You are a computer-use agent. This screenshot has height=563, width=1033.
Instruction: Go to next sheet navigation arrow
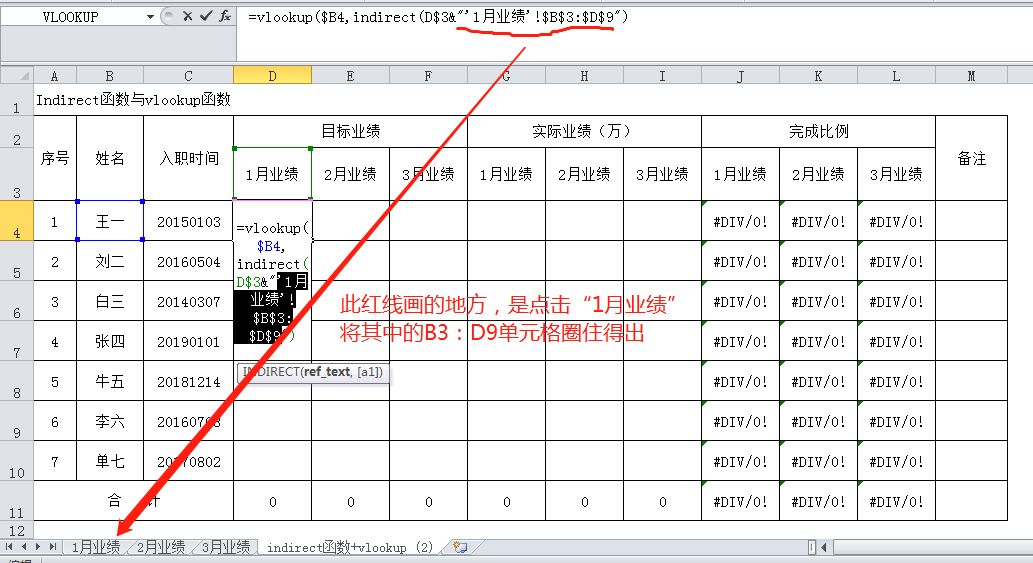pos(38,547)
